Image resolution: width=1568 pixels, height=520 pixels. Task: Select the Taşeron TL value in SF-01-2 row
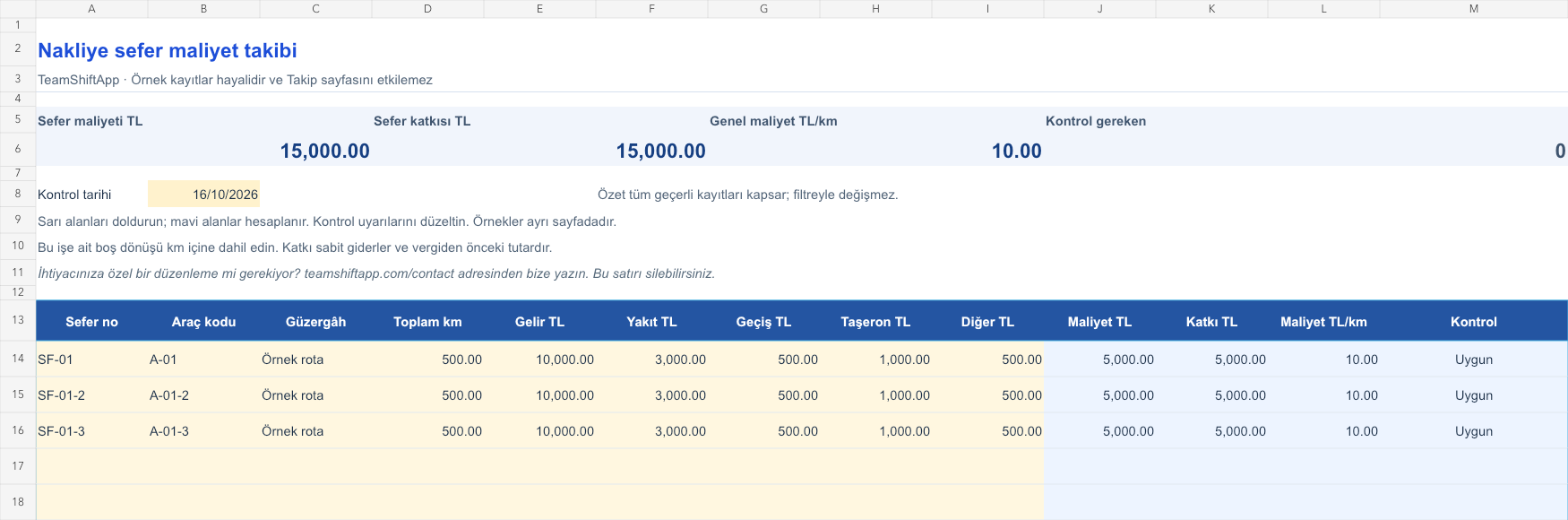pyautogui.click(x=875, y=395)
